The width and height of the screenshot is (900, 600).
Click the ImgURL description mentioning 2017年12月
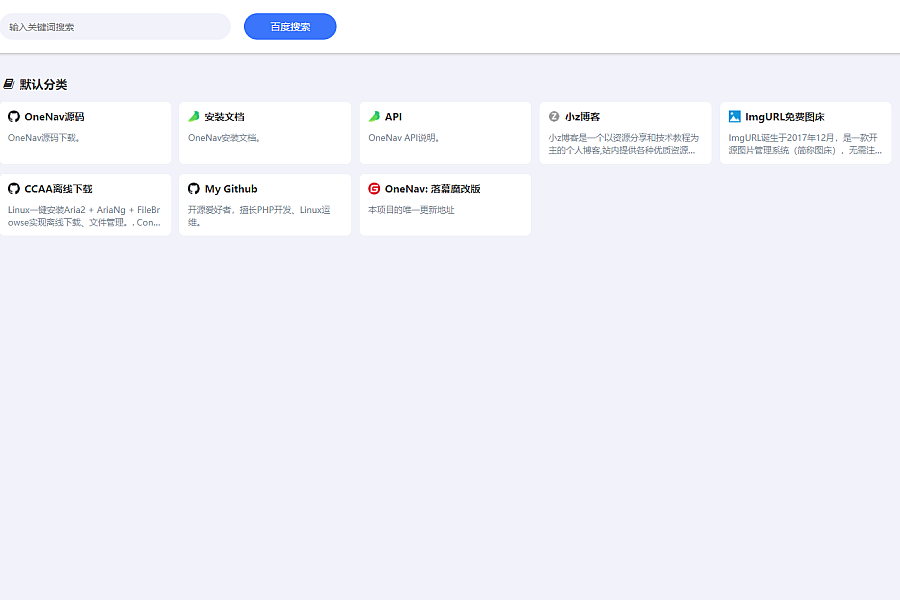[x=805, y=144]
